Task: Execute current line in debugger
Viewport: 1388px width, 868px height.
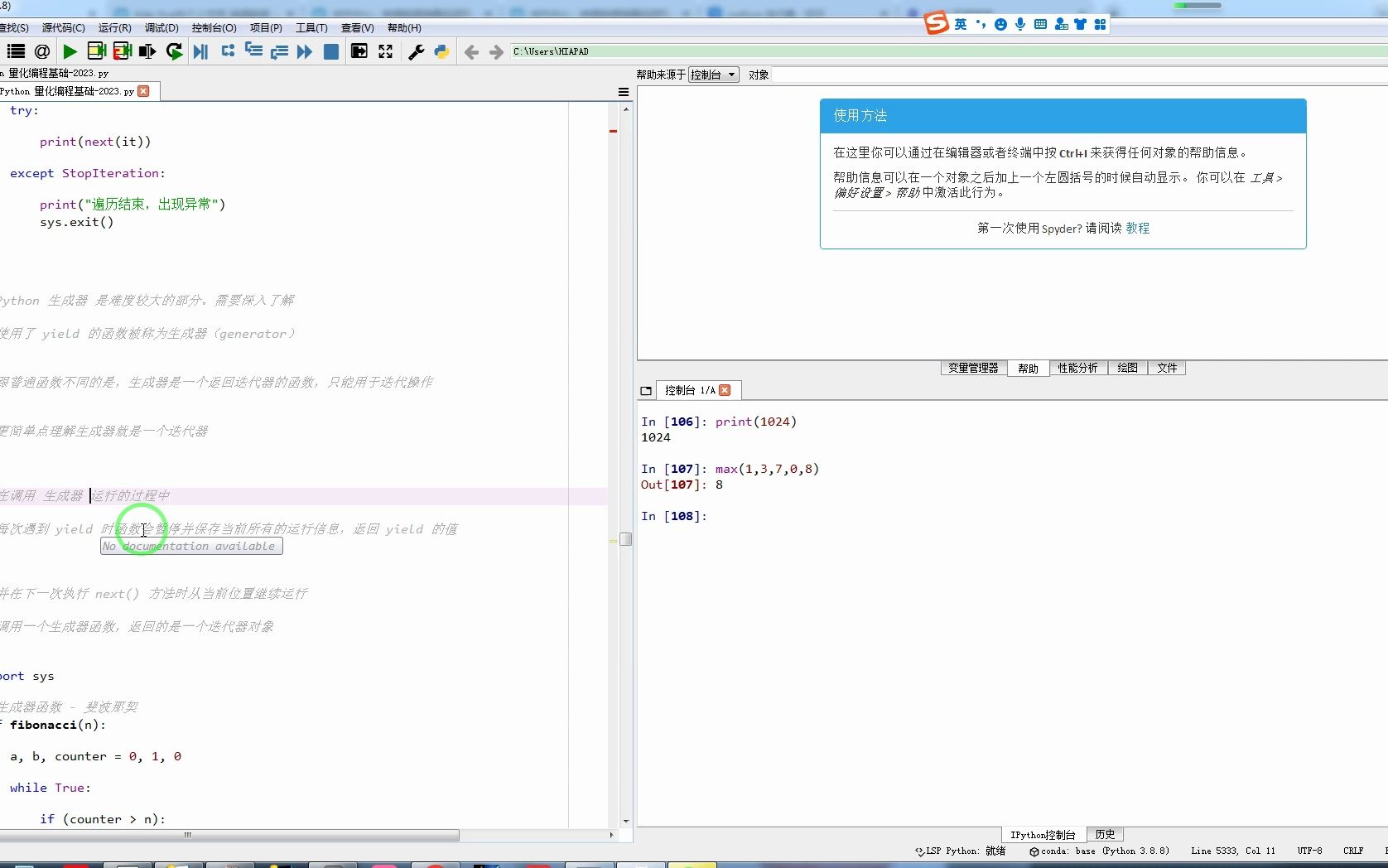Action: click(x=228, y=51)
